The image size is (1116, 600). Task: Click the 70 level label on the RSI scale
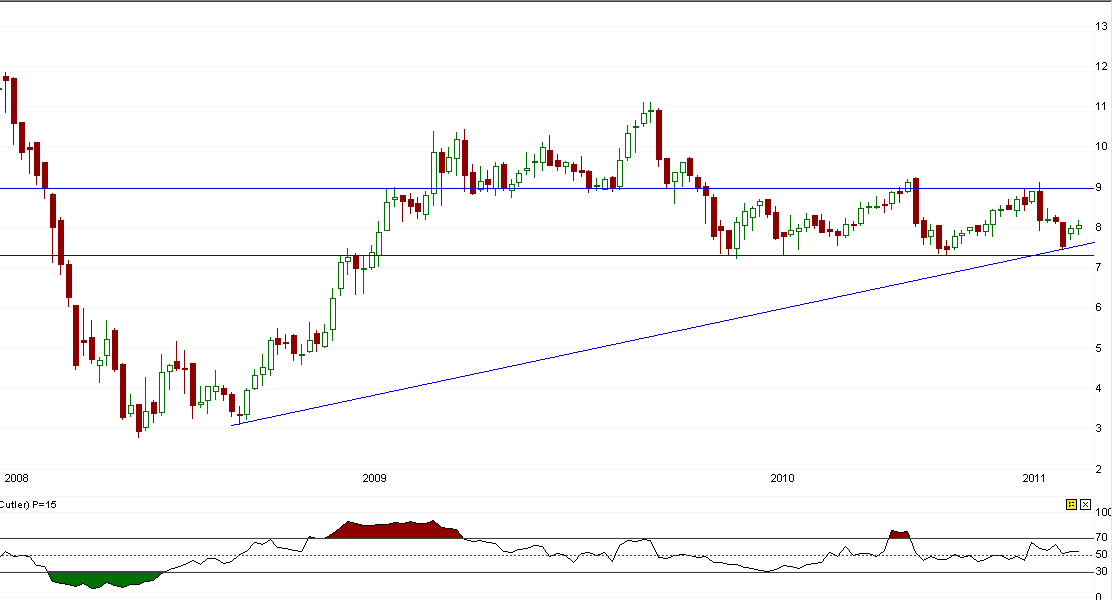1102,537
